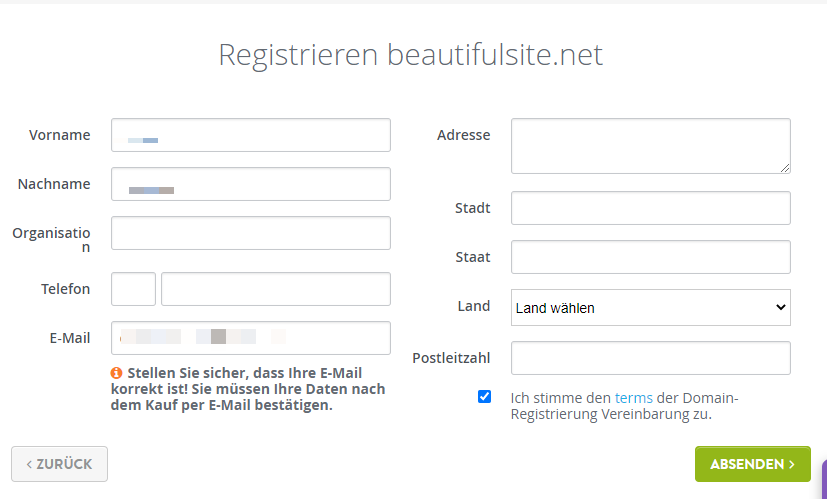Go back using the ZURÜCK button

(x=60, y=464)
